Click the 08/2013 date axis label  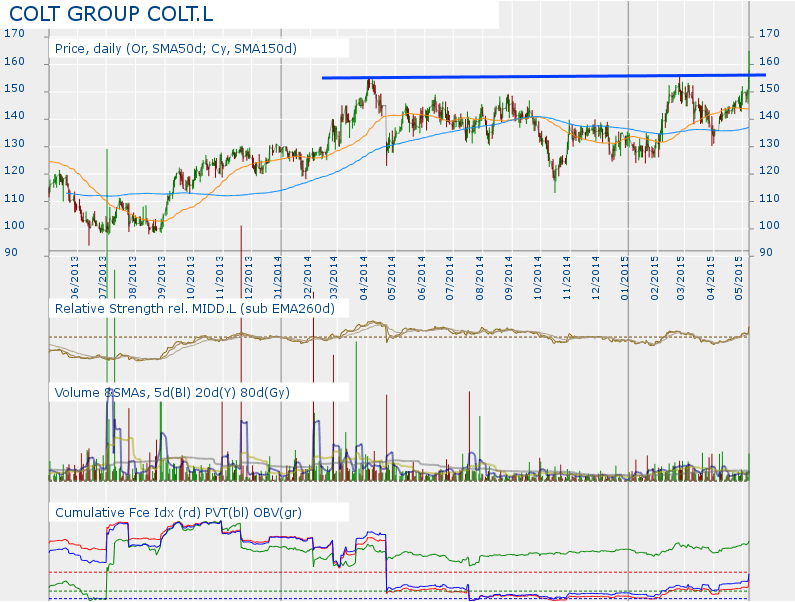click(x=132, y=278)
